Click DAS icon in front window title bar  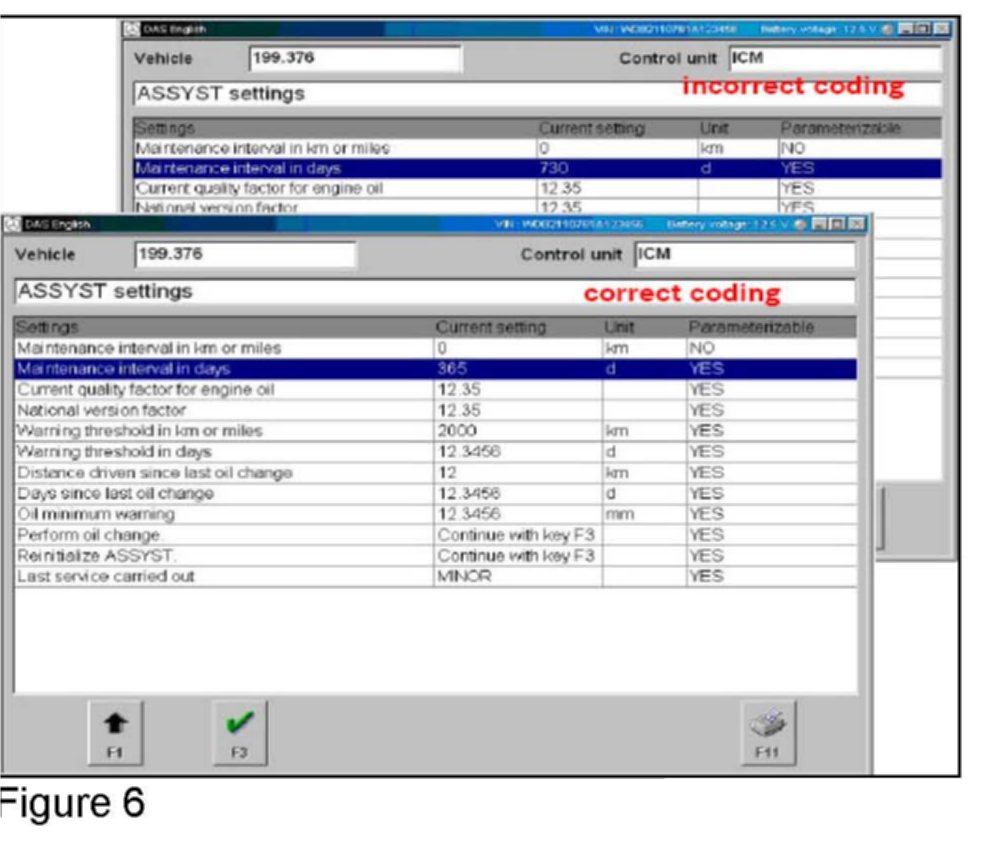(12, 224)
